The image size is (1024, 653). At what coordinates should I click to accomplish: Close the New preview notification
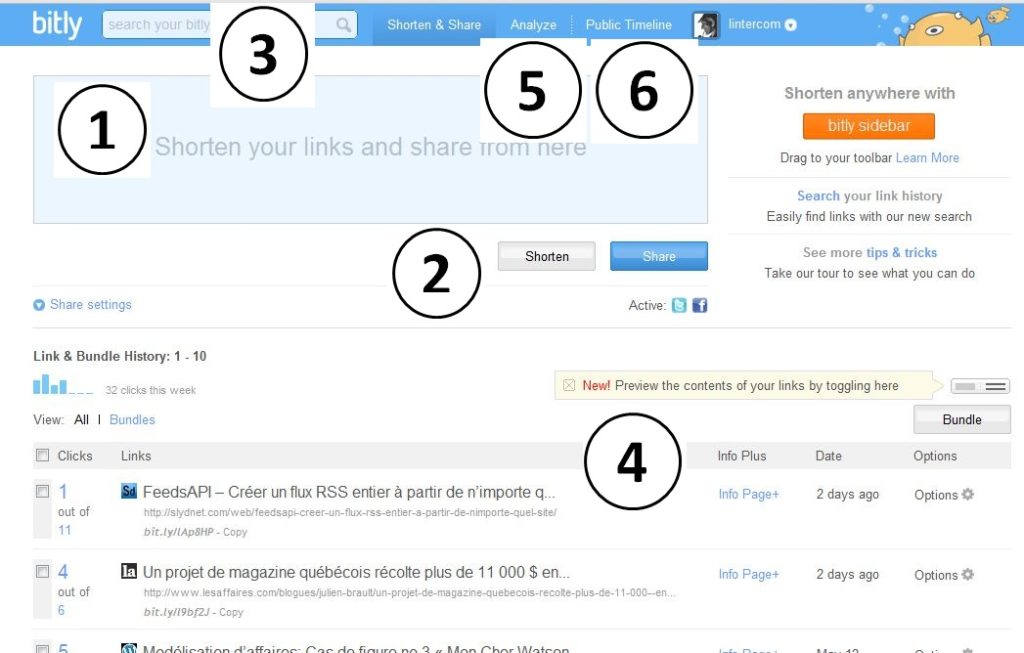click(569, 385)
